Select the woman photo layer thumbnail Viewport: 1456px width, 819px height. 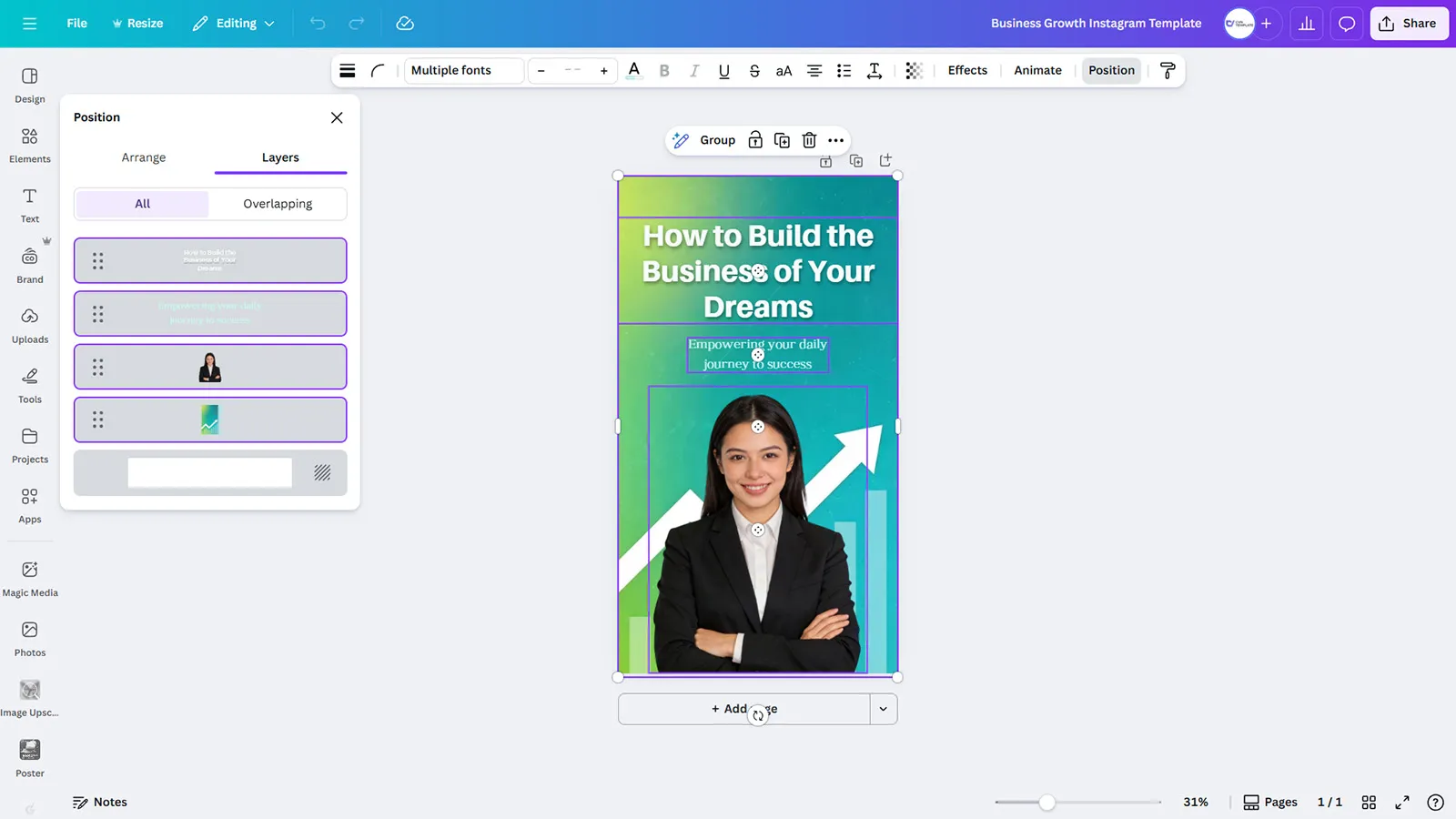pyautogui.click(x=210, y=367)
